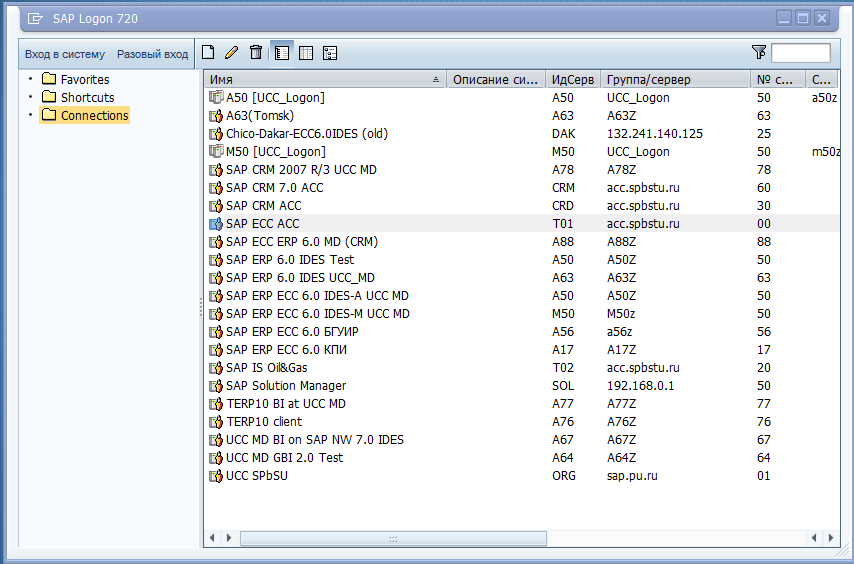Click icon of SAP ERP ECC 6.0 IDES-A UCC MD
Image resolution: width=854 pixels, height=564 pixels.
[216, 295]
